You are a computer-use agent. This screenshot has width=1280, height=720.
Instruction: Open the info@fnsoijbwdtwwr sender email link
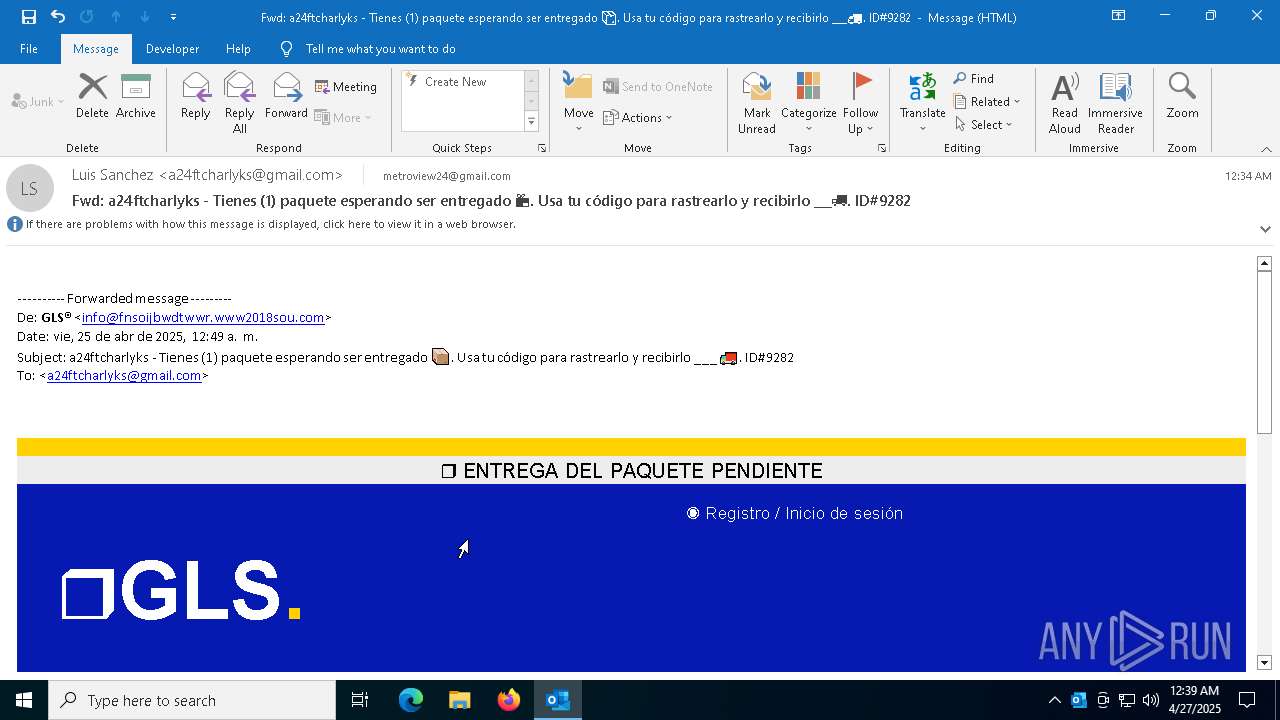[203, 317]
